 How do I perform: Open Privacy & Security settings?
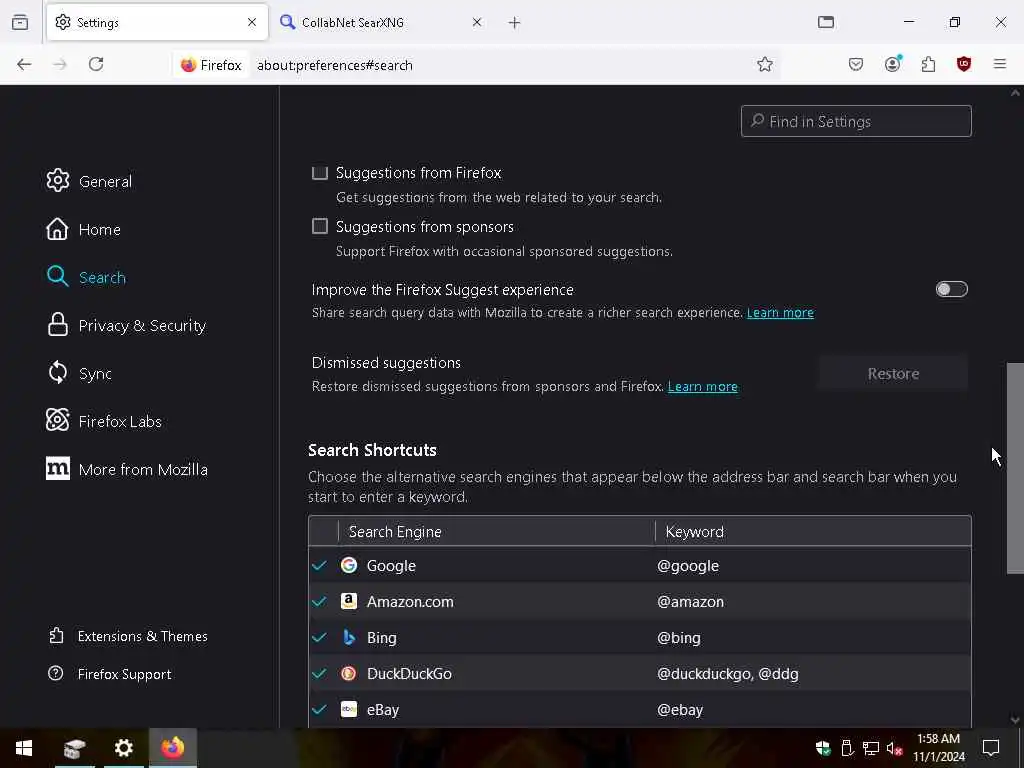[x=126, y=325]
